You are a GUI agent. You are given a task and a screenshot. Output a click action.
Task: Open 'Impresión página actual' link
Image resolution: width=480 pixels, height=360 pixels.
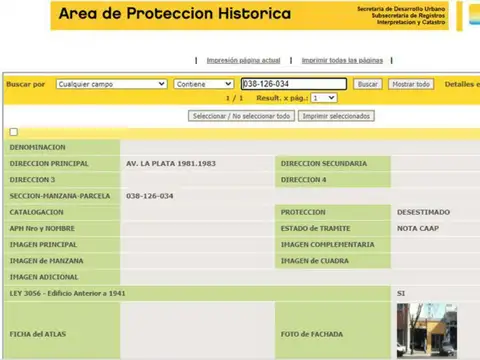243,60
